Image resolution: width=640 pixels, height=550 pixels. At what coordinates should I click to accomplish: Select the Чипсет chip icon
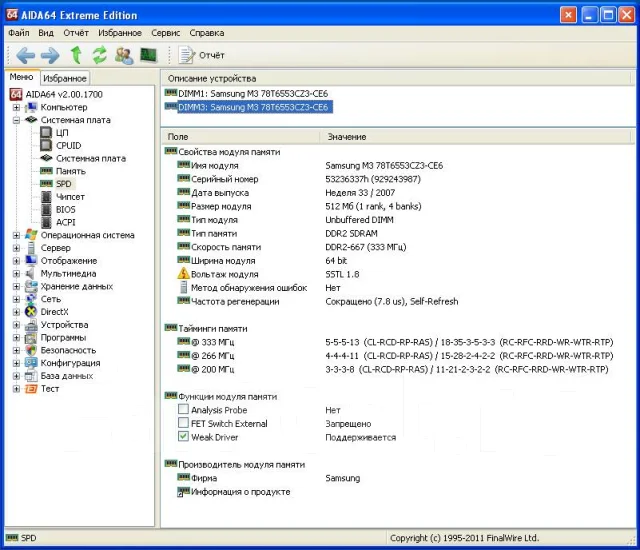47,197
